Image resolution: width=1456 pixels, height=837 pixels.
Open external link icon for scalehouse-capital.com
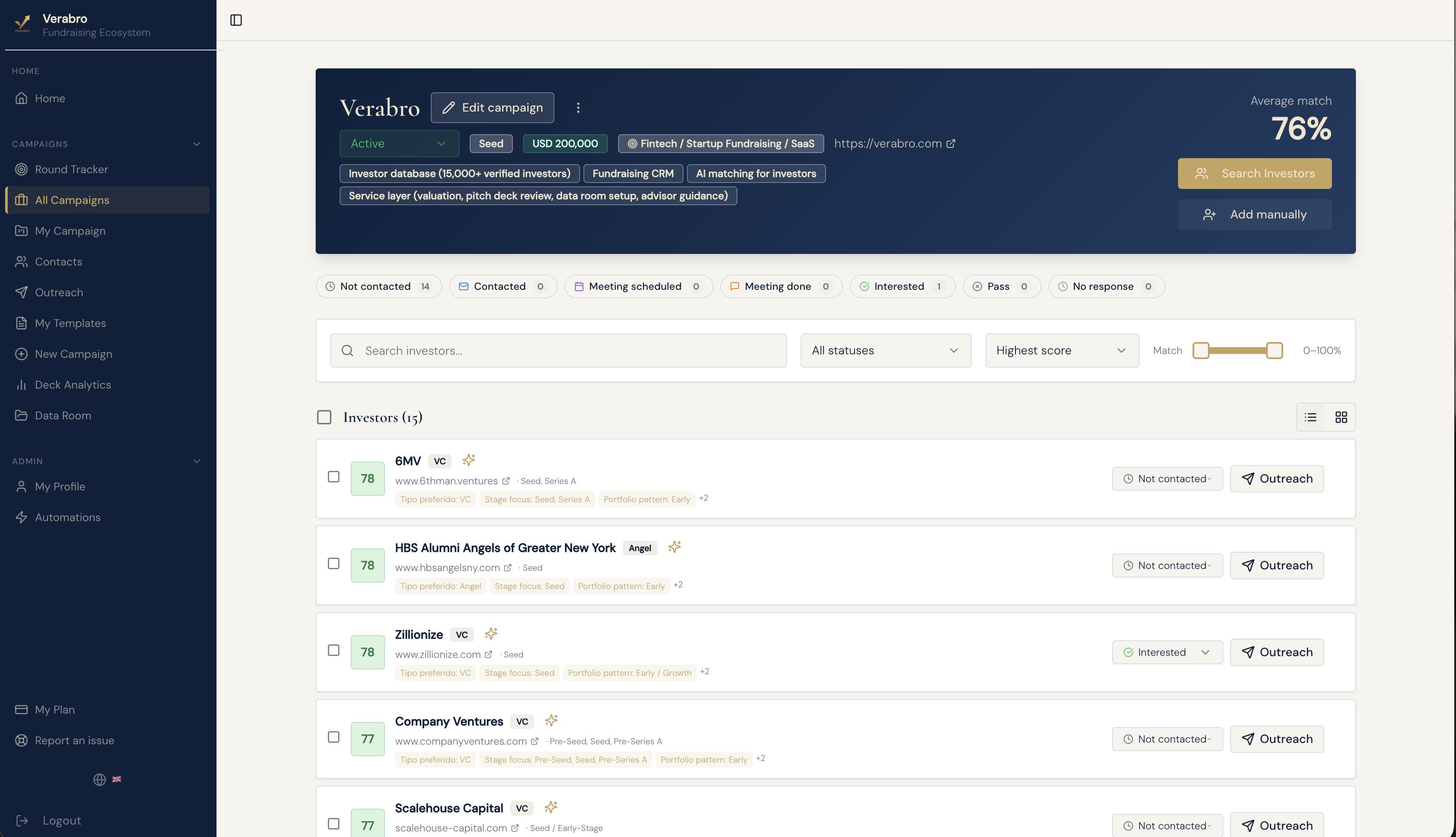click(x=515, y=828)
